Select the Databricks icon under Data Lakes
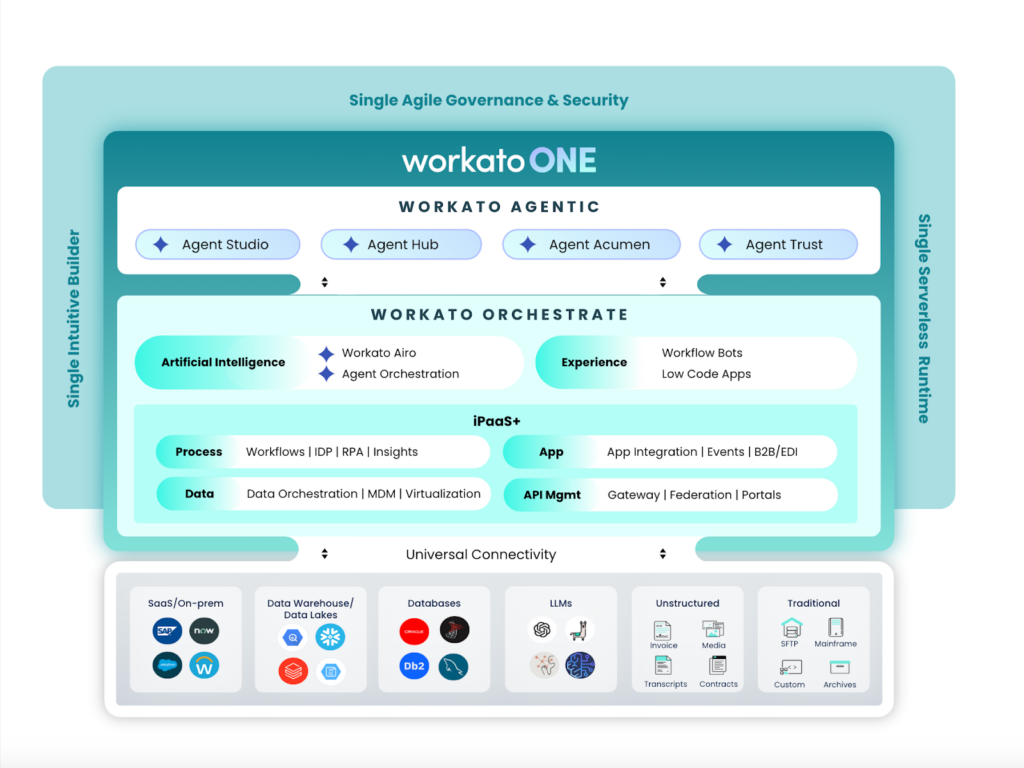This screenshot has width=1024, height=768. tap(293, 668)
